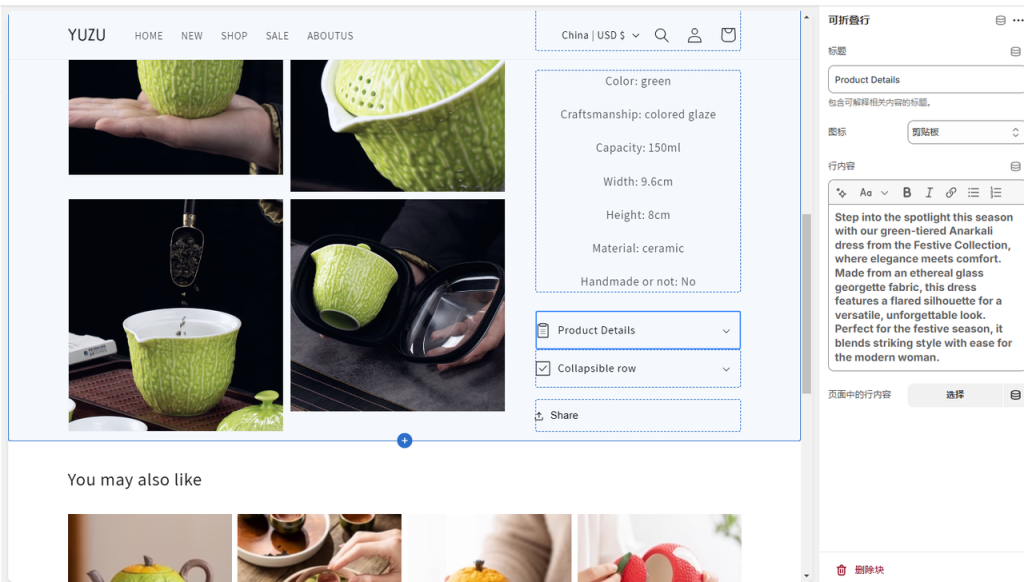The width and height of the screenshot is (1024, 582).
Task: Open the Aa text style dropdown
Action: pos(871,192)
